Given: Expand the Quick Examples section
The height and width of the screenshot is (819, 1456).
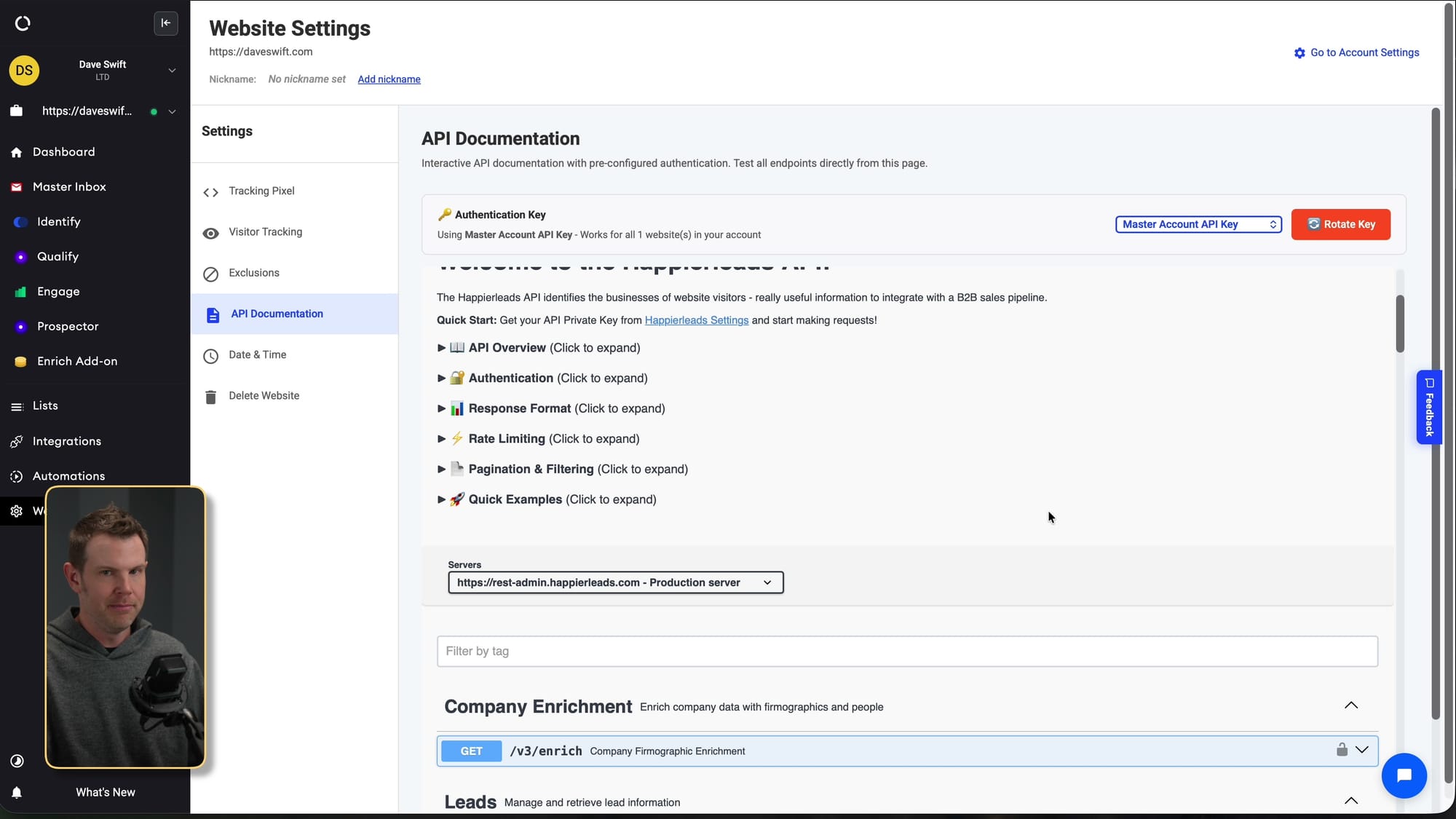Looking at the screenshot, I should (547, 499).
